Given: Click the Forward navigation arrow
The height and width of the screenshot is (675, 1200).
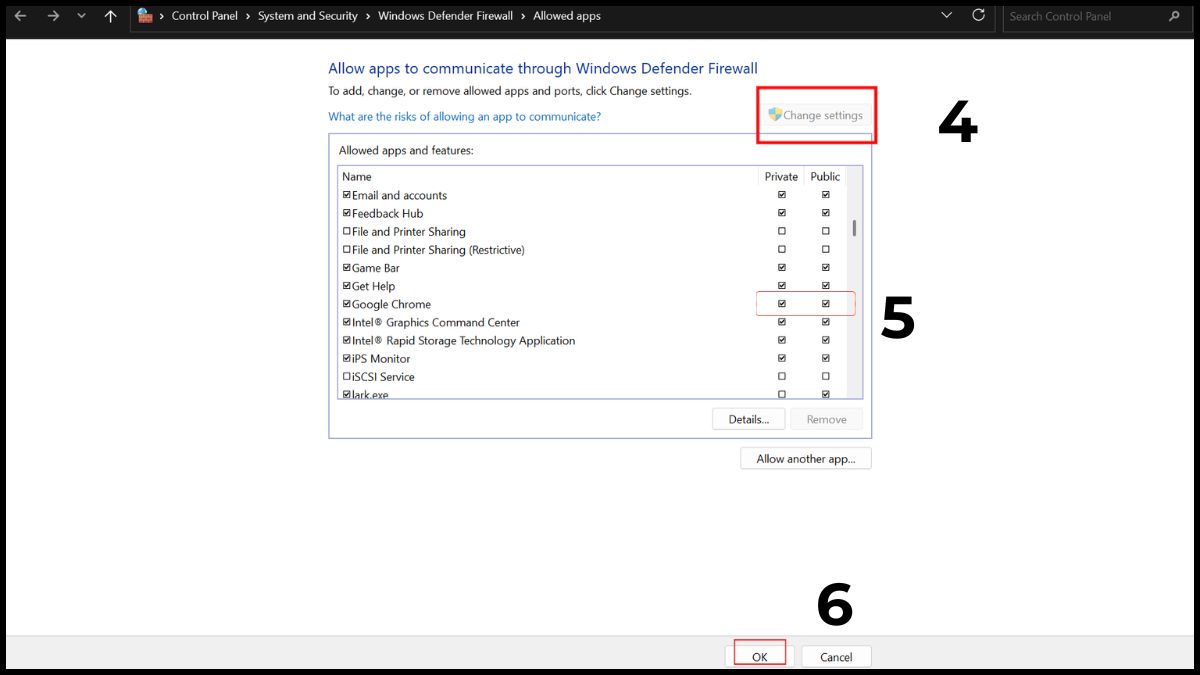Looking at the screenshot, I should [x=53, y=16].
